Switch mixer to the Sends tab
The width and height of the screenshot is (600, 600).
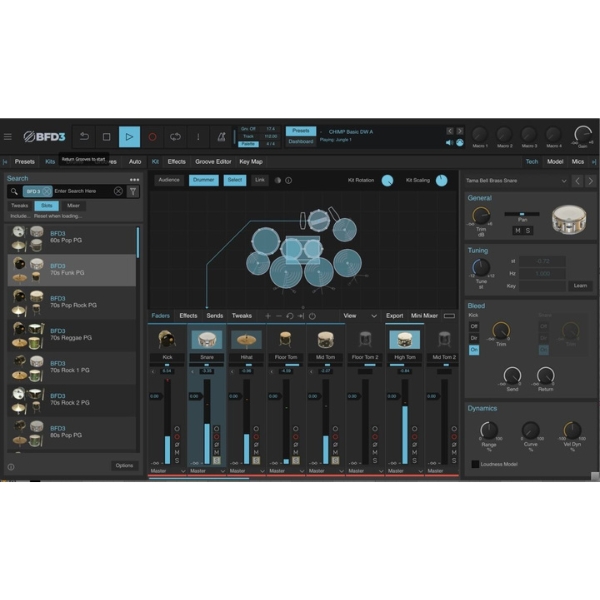click(x=215, y=316)
